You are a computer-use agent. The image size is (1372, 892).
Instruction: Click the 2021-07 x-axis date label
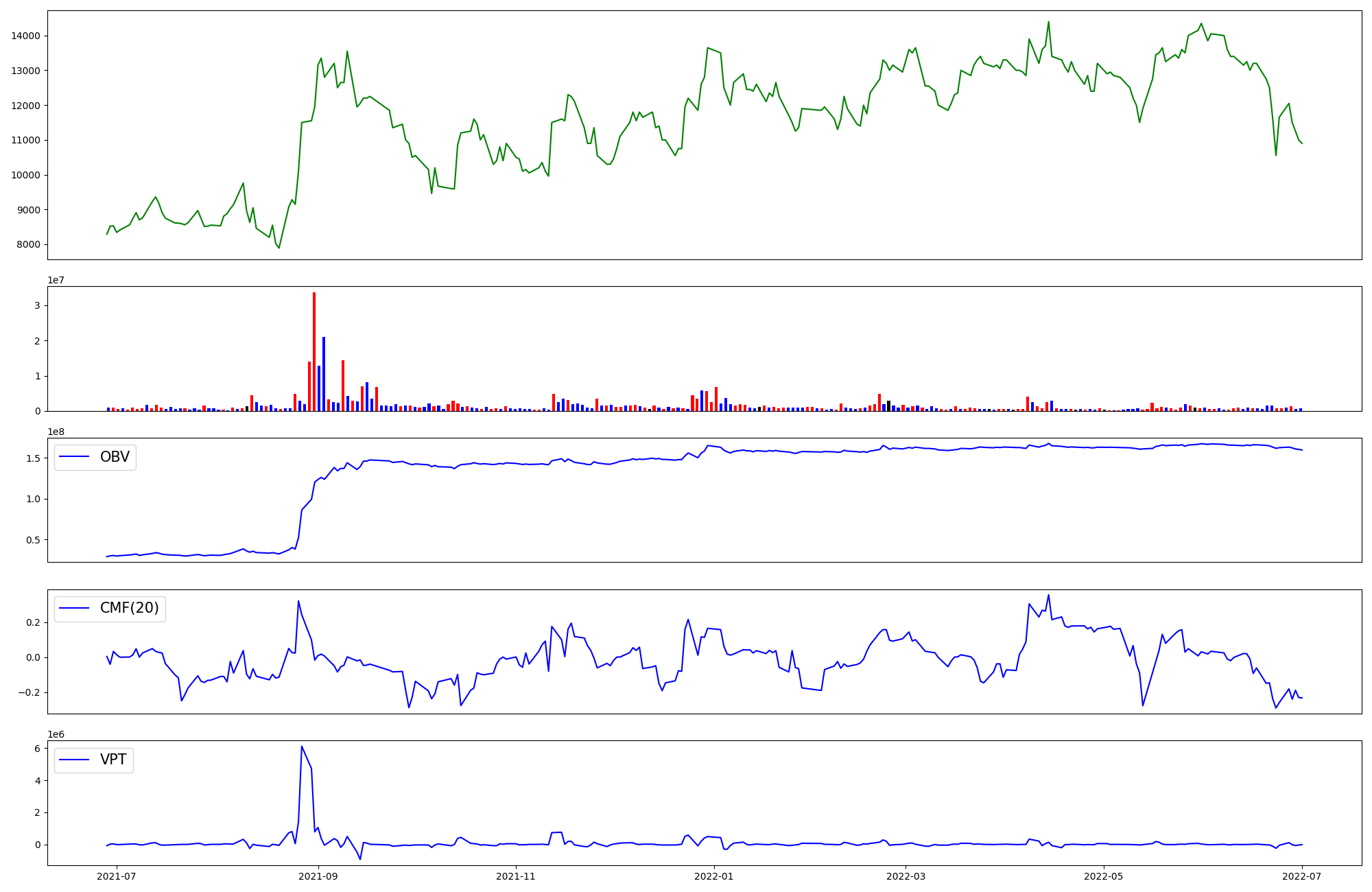117,876
